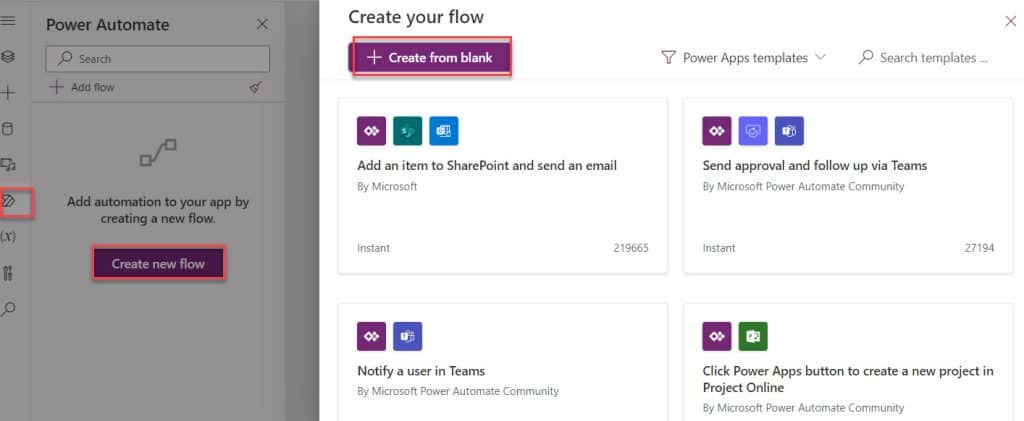1024x421 pixels.
Task: Click the 27194 usage count
Action: pos(979,248)
